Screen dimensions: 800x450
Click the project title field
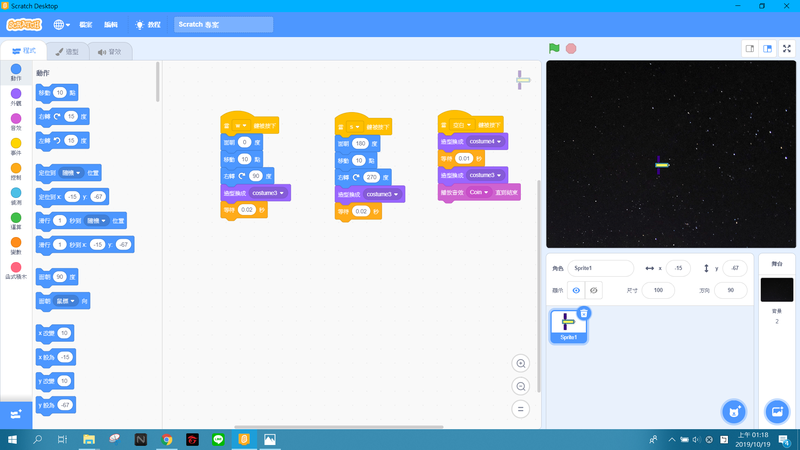coord(223,24)
